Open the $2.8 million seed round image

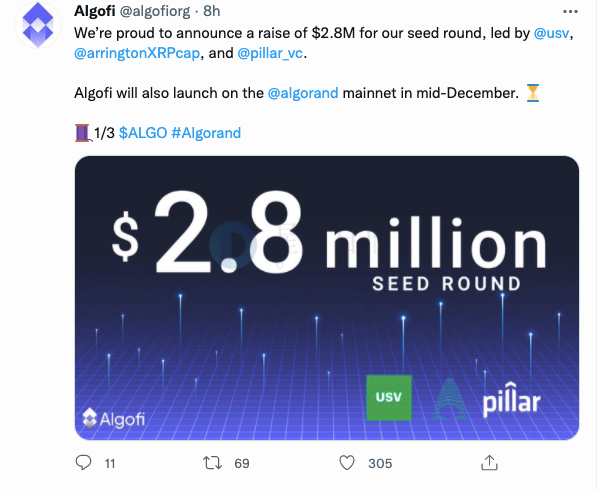[327, 298]
